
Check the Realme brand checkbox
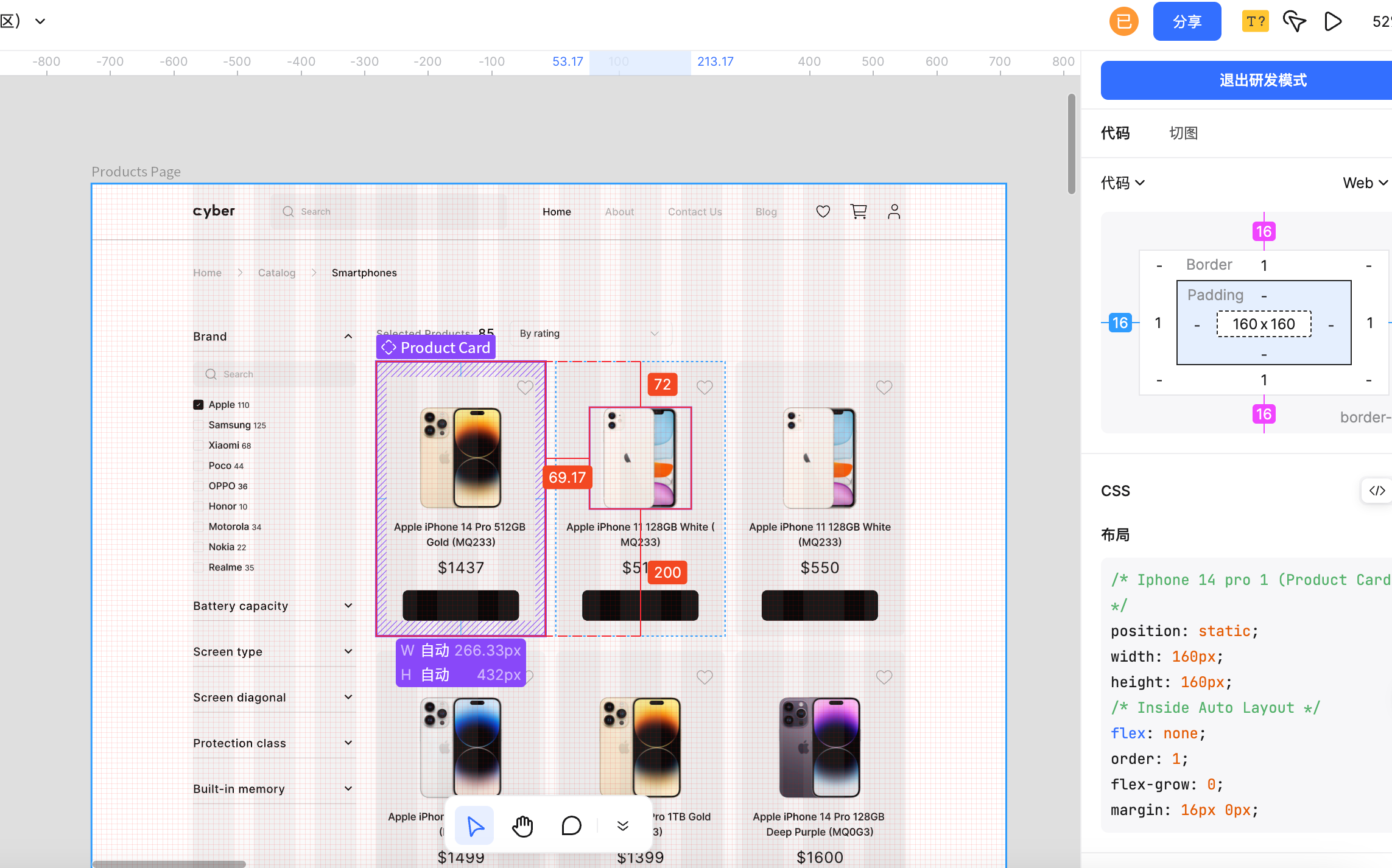click(x=198, y=567)
